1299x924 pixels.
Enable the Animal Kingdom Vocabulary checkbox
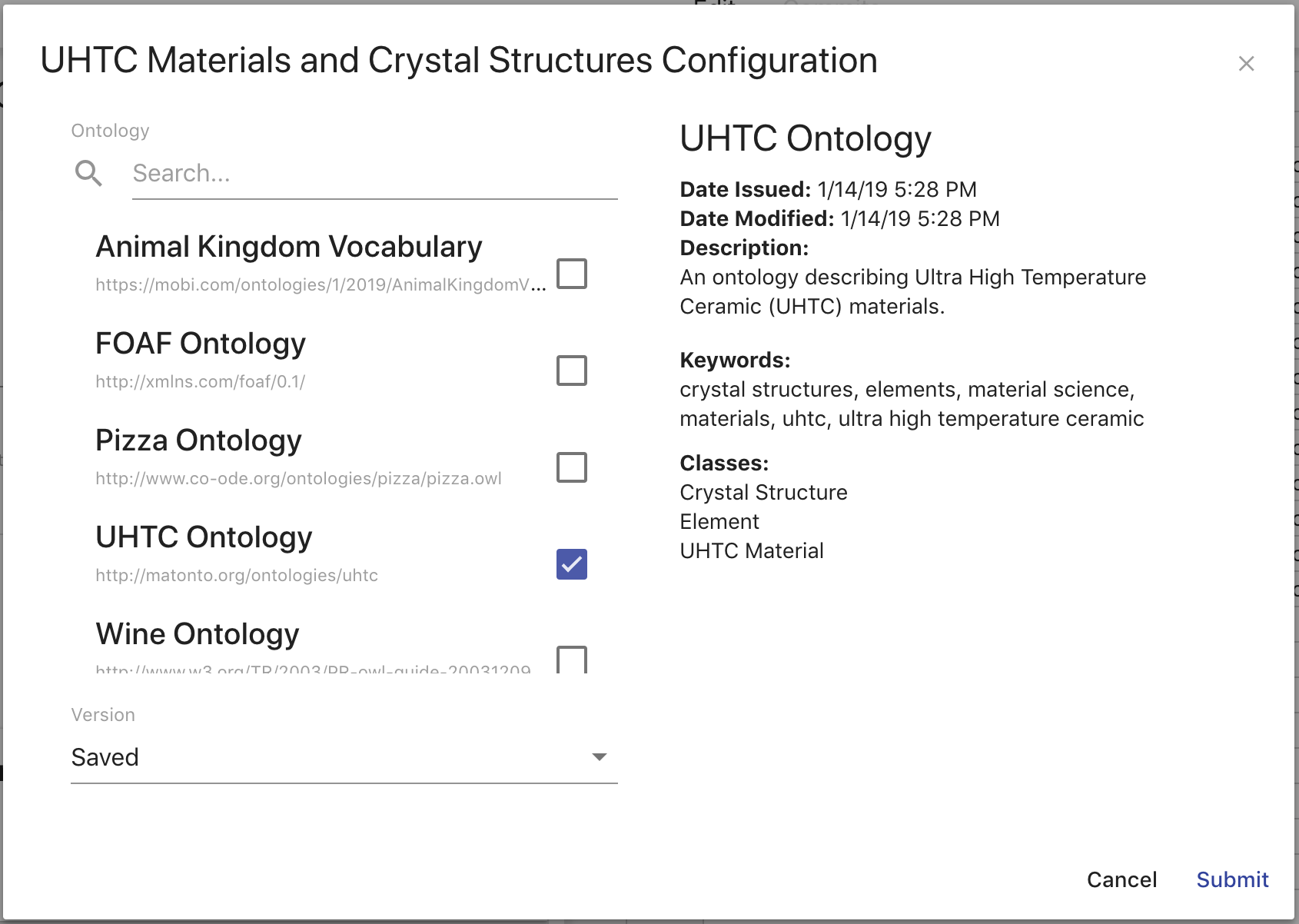(x=570, y=275)
